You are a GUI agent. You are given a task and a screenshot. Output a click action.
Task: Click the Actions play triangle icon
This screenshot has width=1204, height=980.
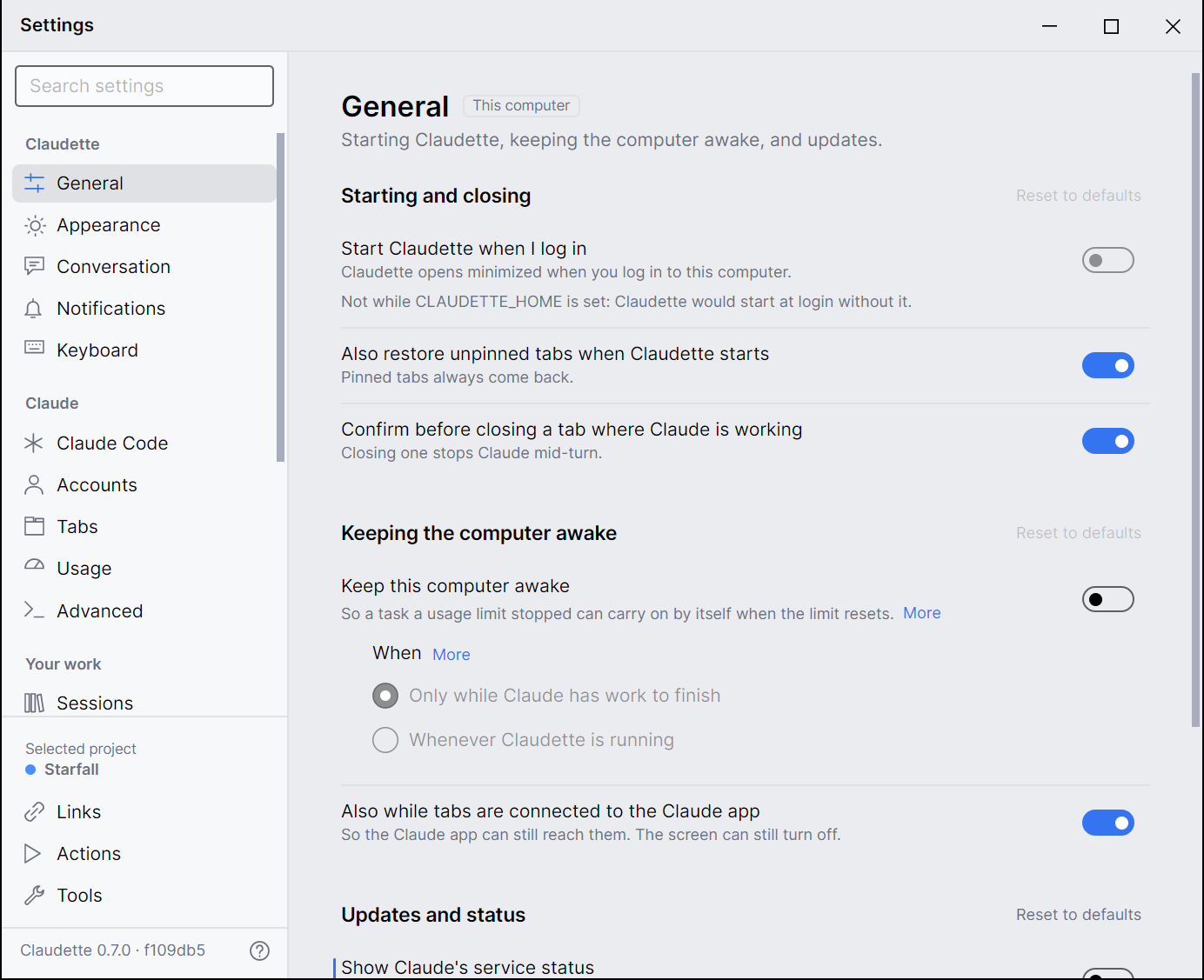tap(33, 854)
